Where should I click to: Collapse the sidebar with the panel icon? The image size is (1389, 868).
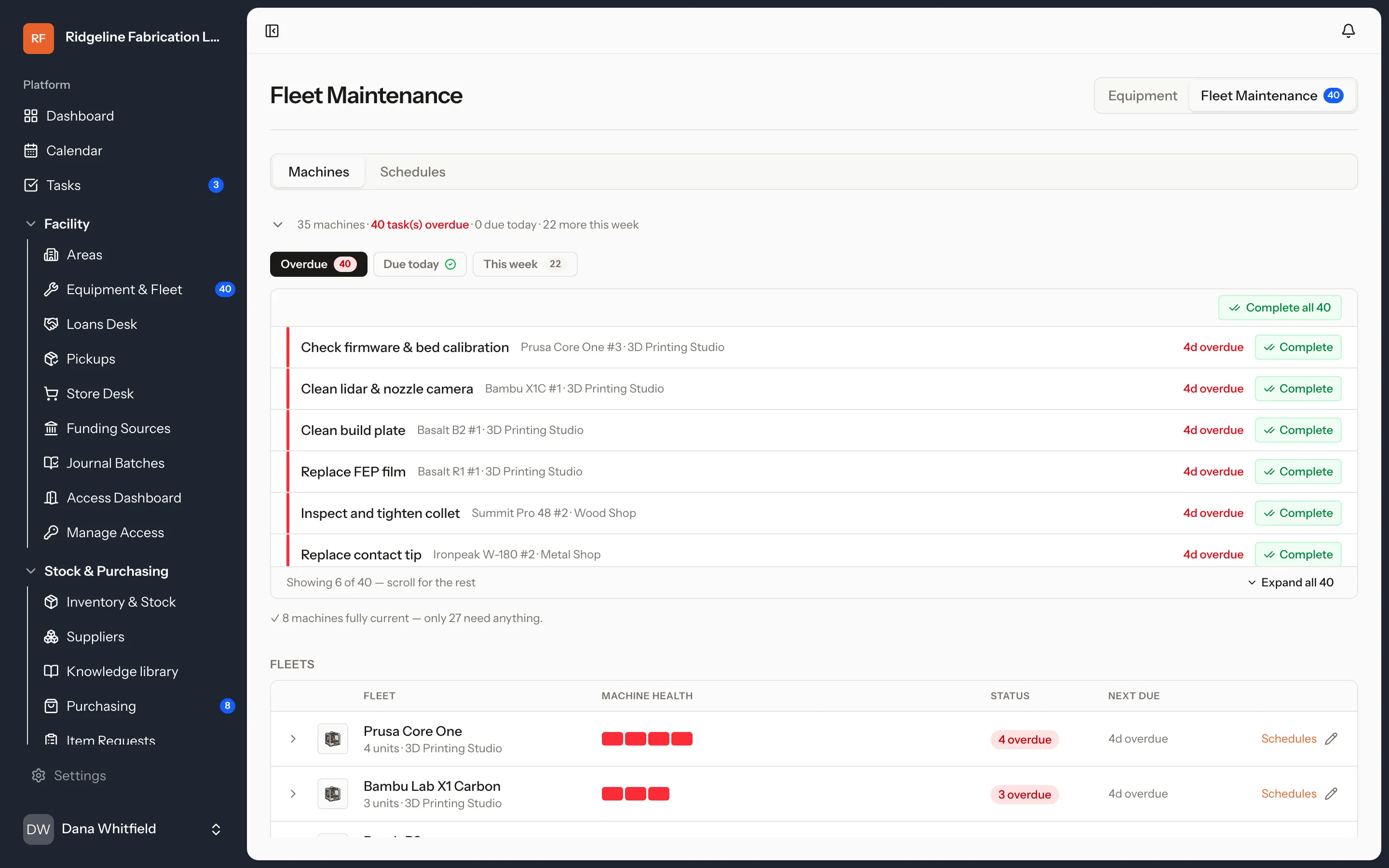272,31
